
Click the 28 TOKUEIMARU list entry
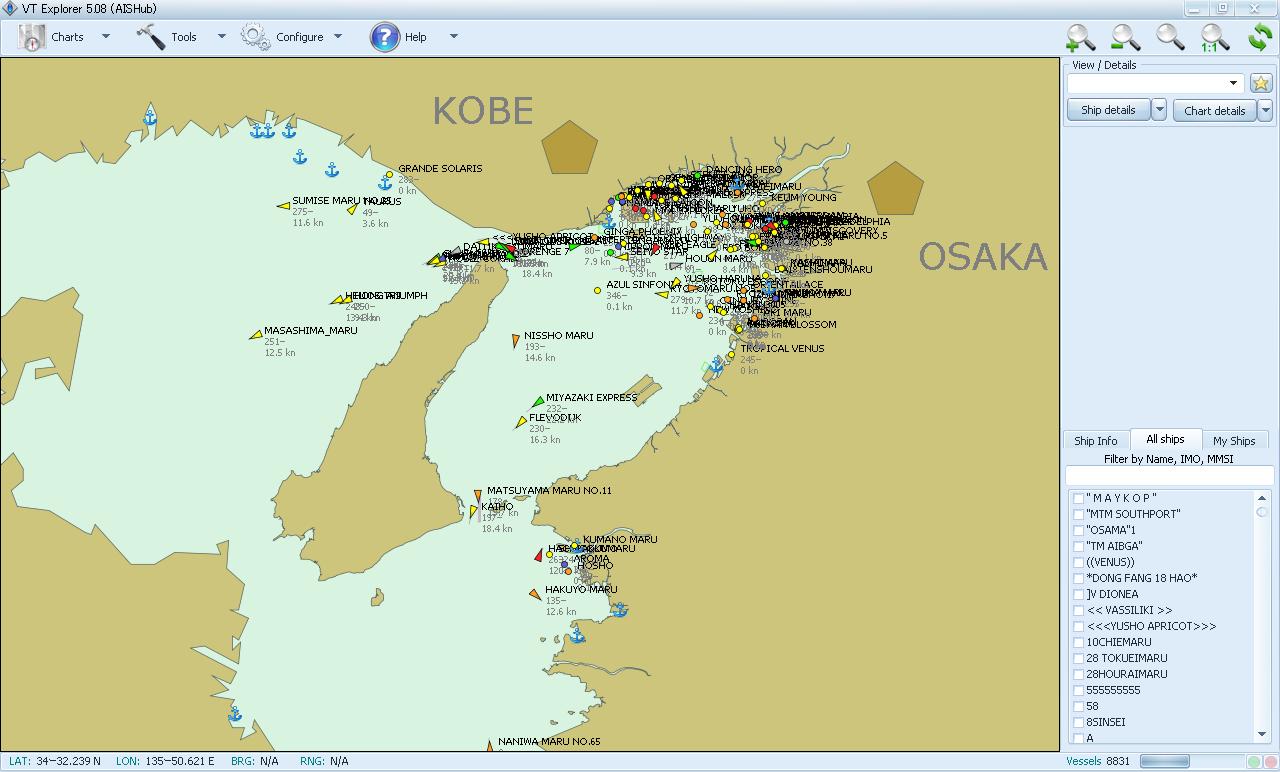1127,658
